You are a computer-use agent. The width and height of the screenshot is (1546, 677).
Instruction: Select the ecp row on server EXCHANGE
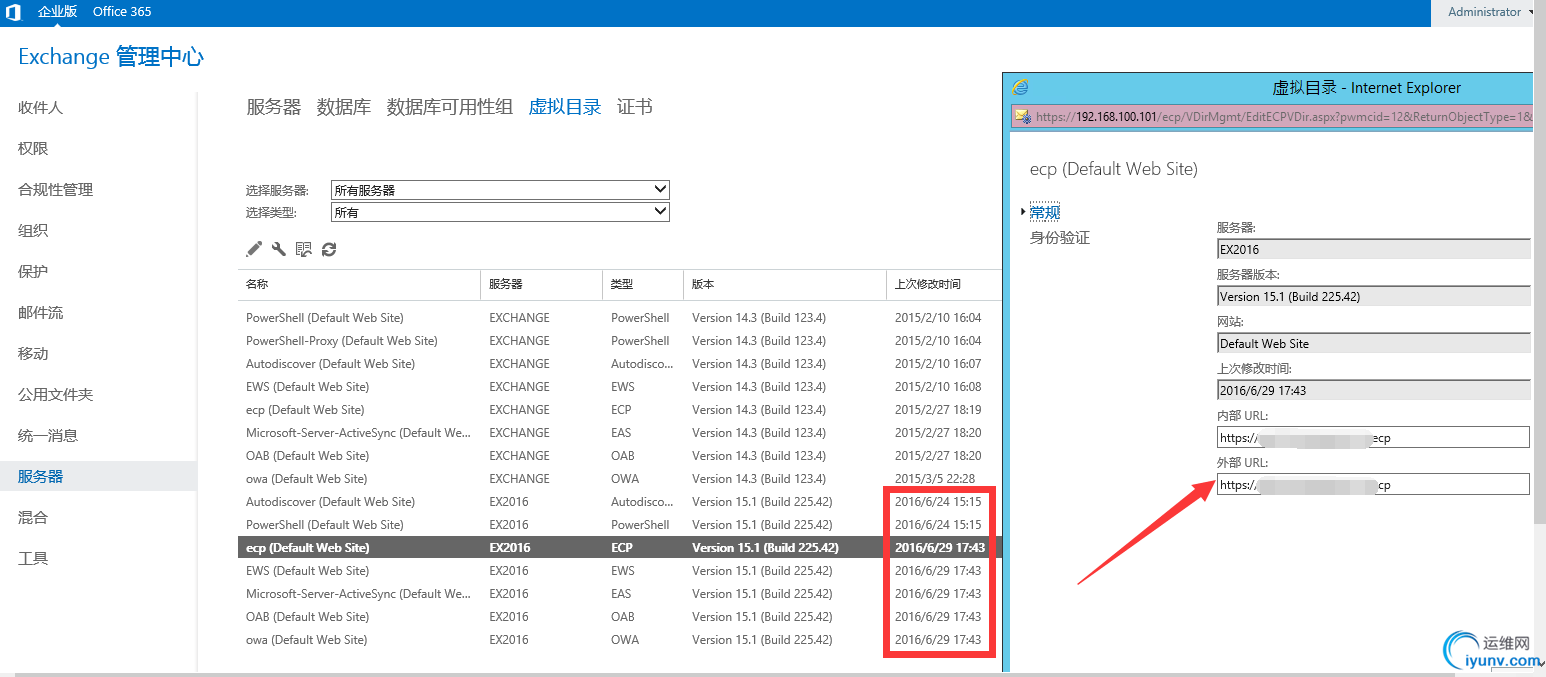[x=620, y=410]
